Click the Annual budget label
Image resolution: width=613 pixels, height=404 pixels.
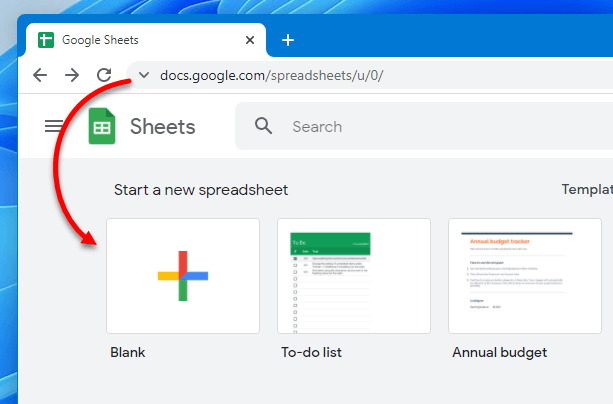pos(499,353)
